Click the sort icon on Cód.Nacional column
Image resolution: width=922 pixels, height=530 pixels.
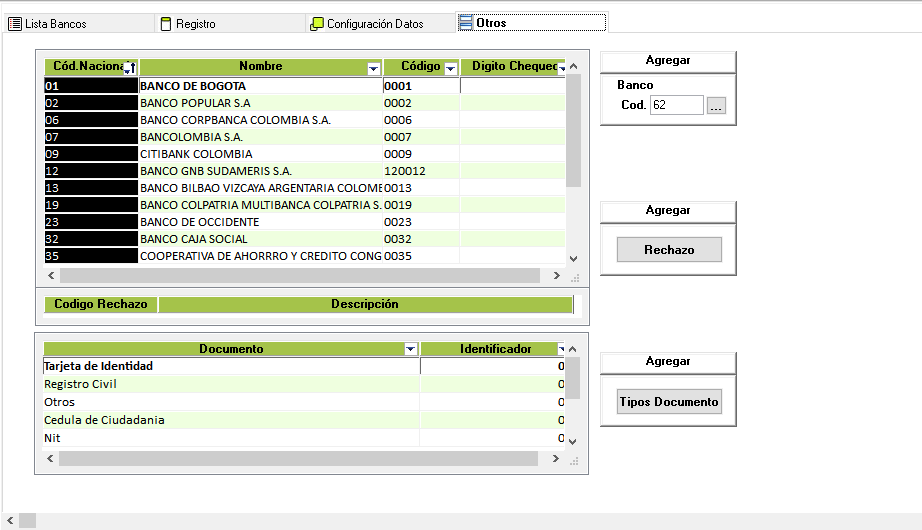pos(130,68)
